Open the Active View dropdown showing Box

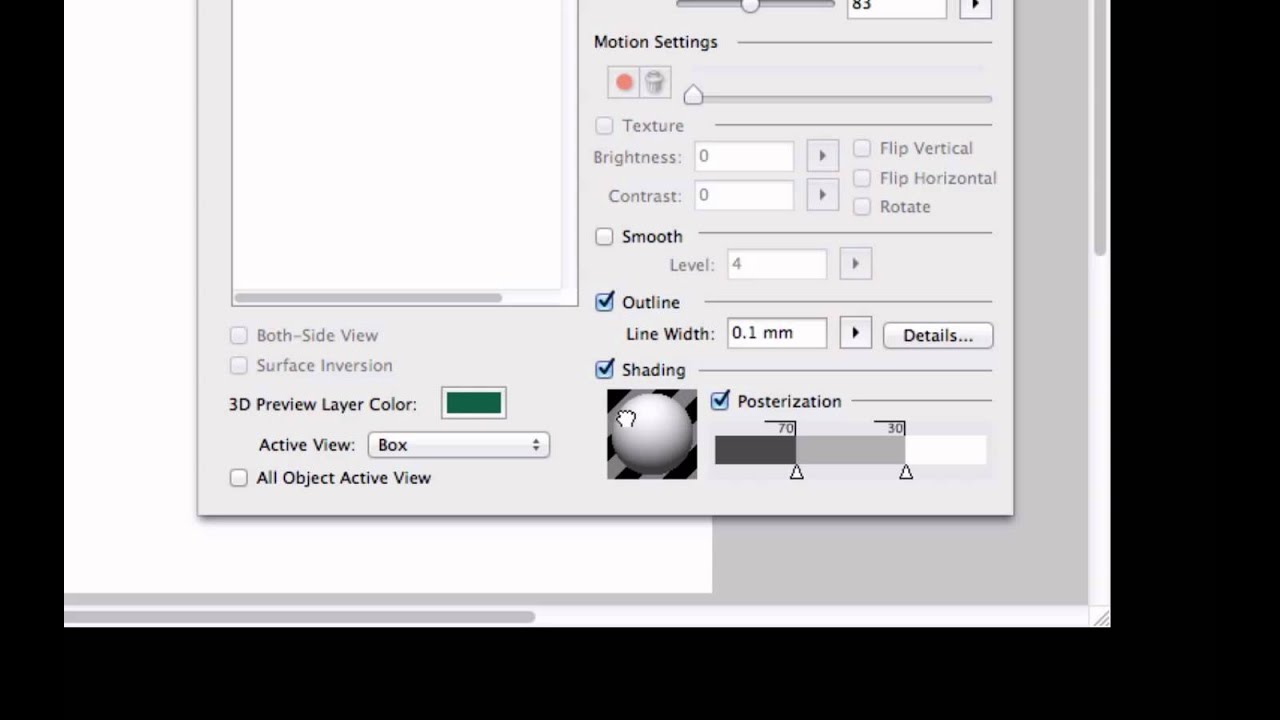458,444
